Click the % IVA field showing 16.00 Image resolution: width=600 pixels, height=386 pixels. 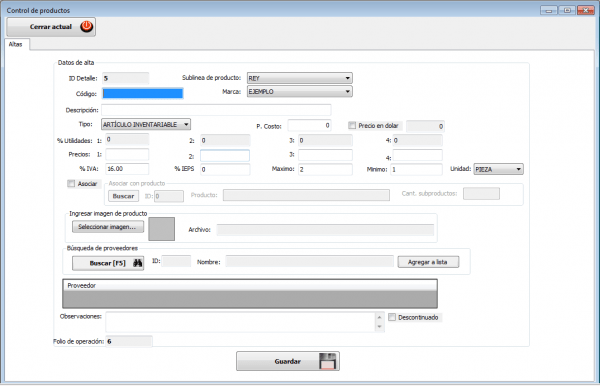(x=127, y=169)
